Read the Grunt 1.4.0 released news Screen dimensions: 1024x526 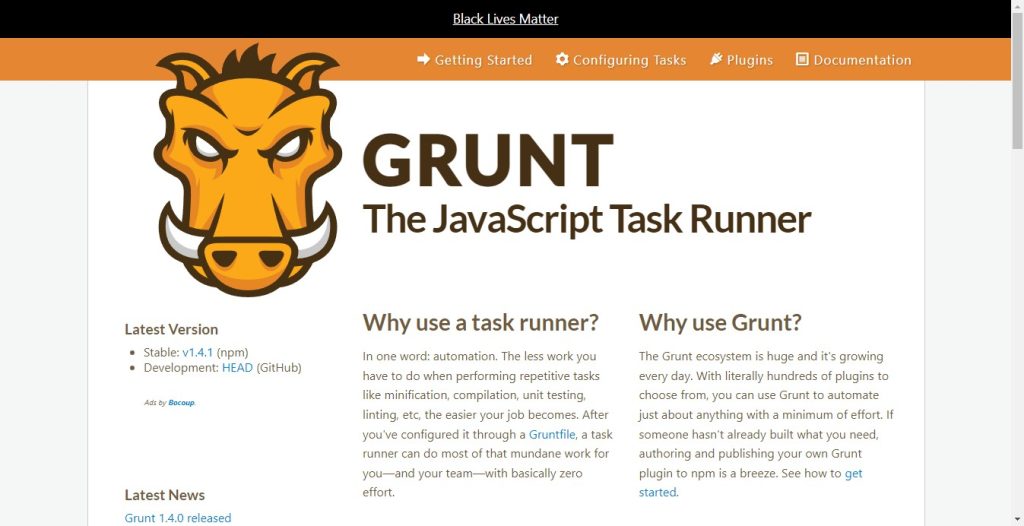point(178,518)
